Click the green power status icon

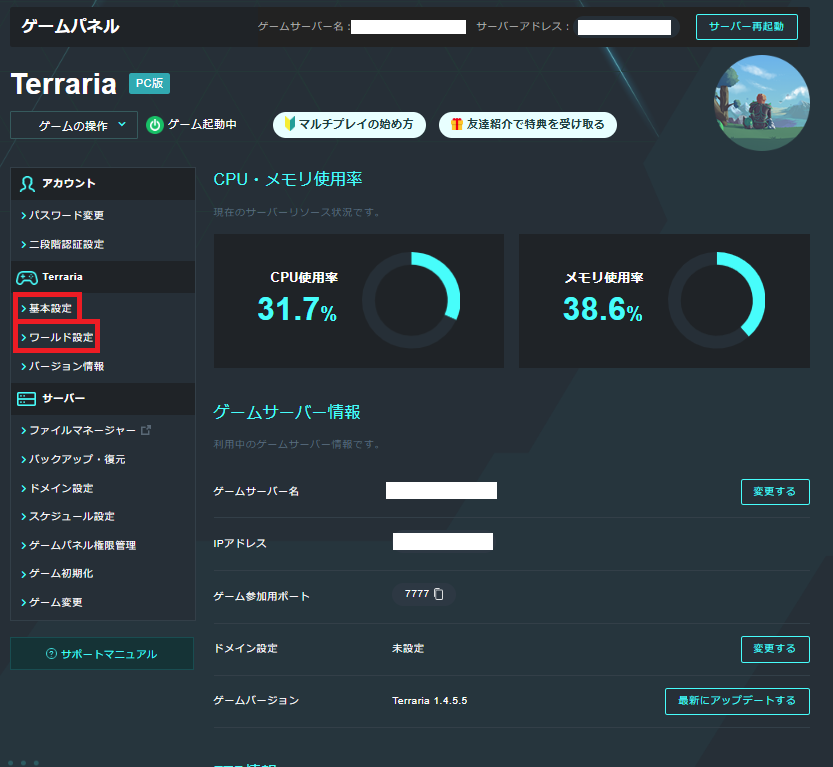pyautogui.click(x=155, y=125)
